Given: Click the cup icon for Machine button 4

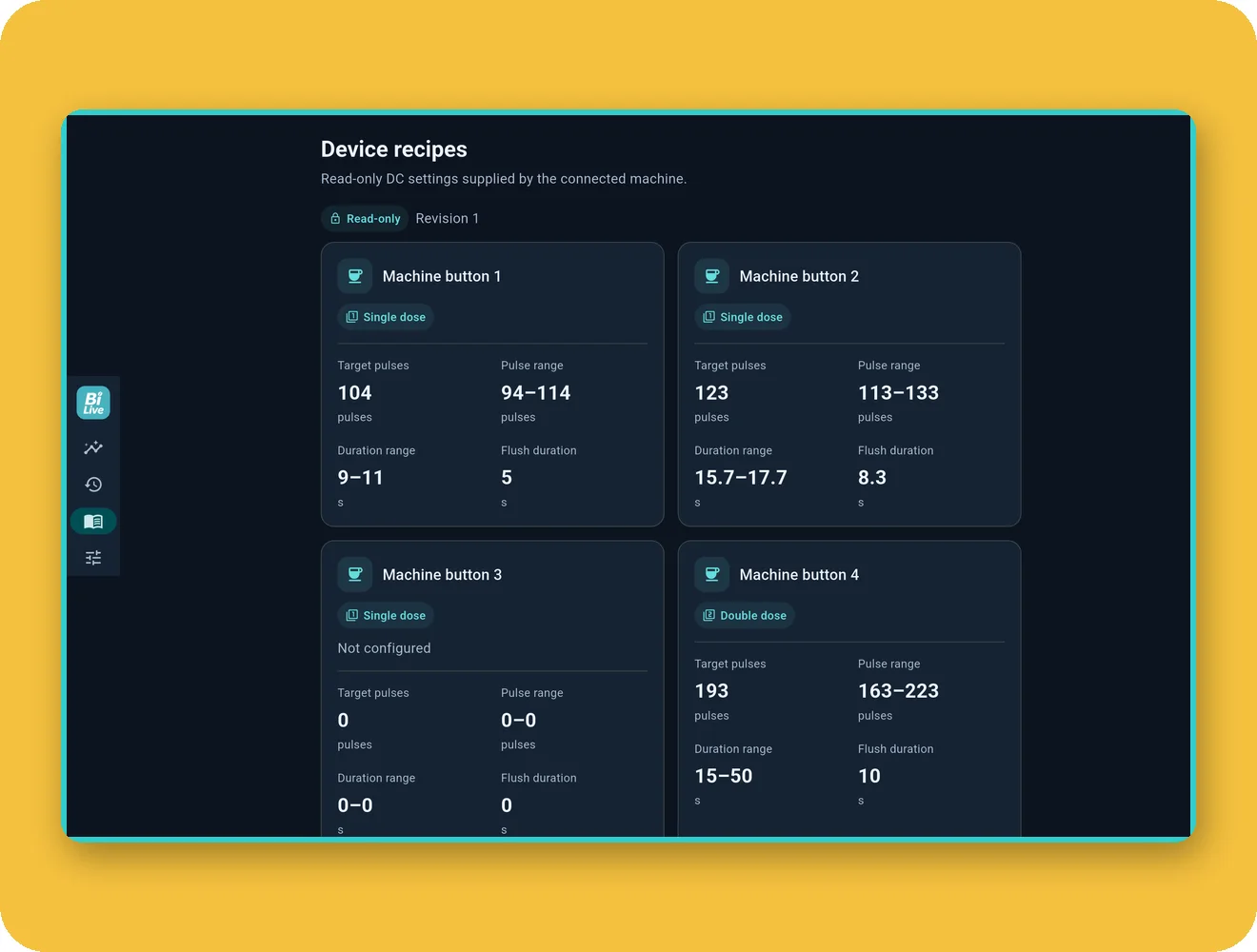Looking at the screenshot, I should pos(712,574).
